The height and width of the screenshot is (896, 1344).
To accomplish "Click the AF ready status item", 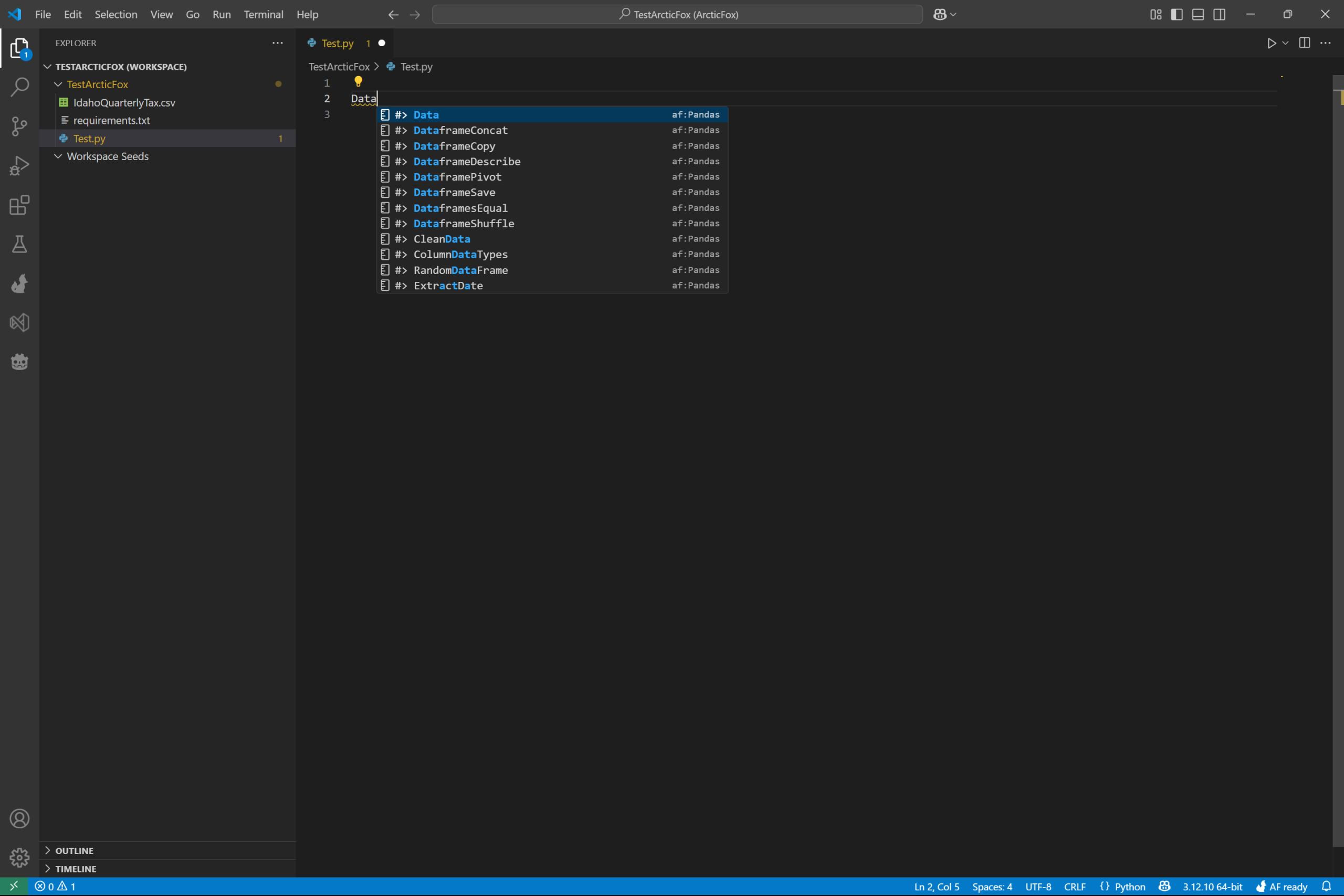I will point(1282,887).
